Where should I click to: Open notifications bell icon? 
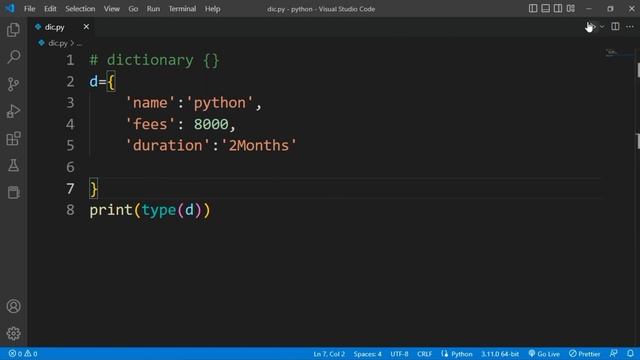tap(630, 354)
